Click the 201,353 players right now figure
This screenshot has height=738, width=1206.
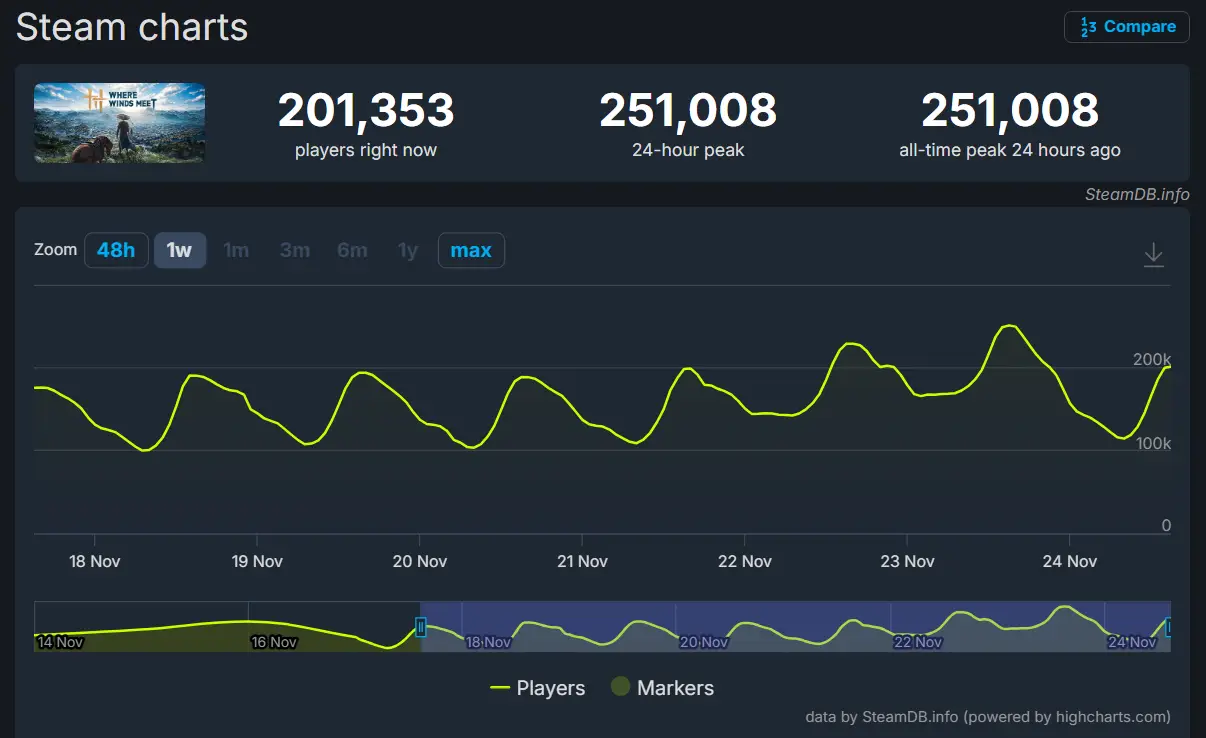point(366,111)
